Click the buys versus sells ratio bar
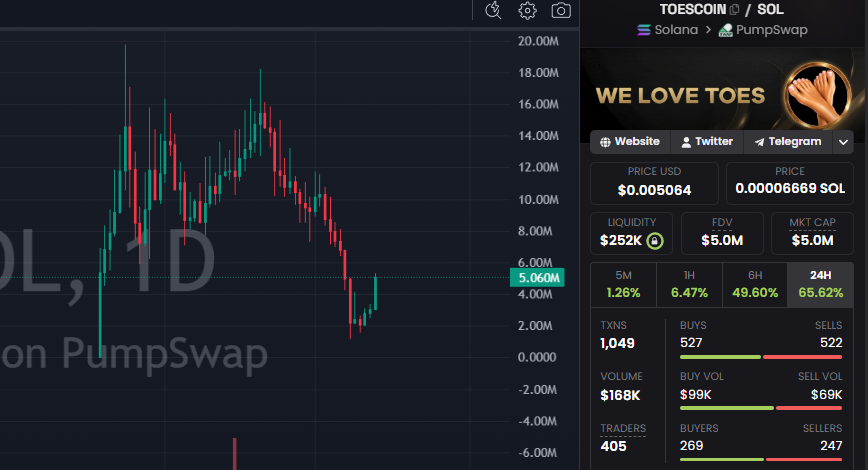This screenshot has height=470, width=868. [761, 357]
